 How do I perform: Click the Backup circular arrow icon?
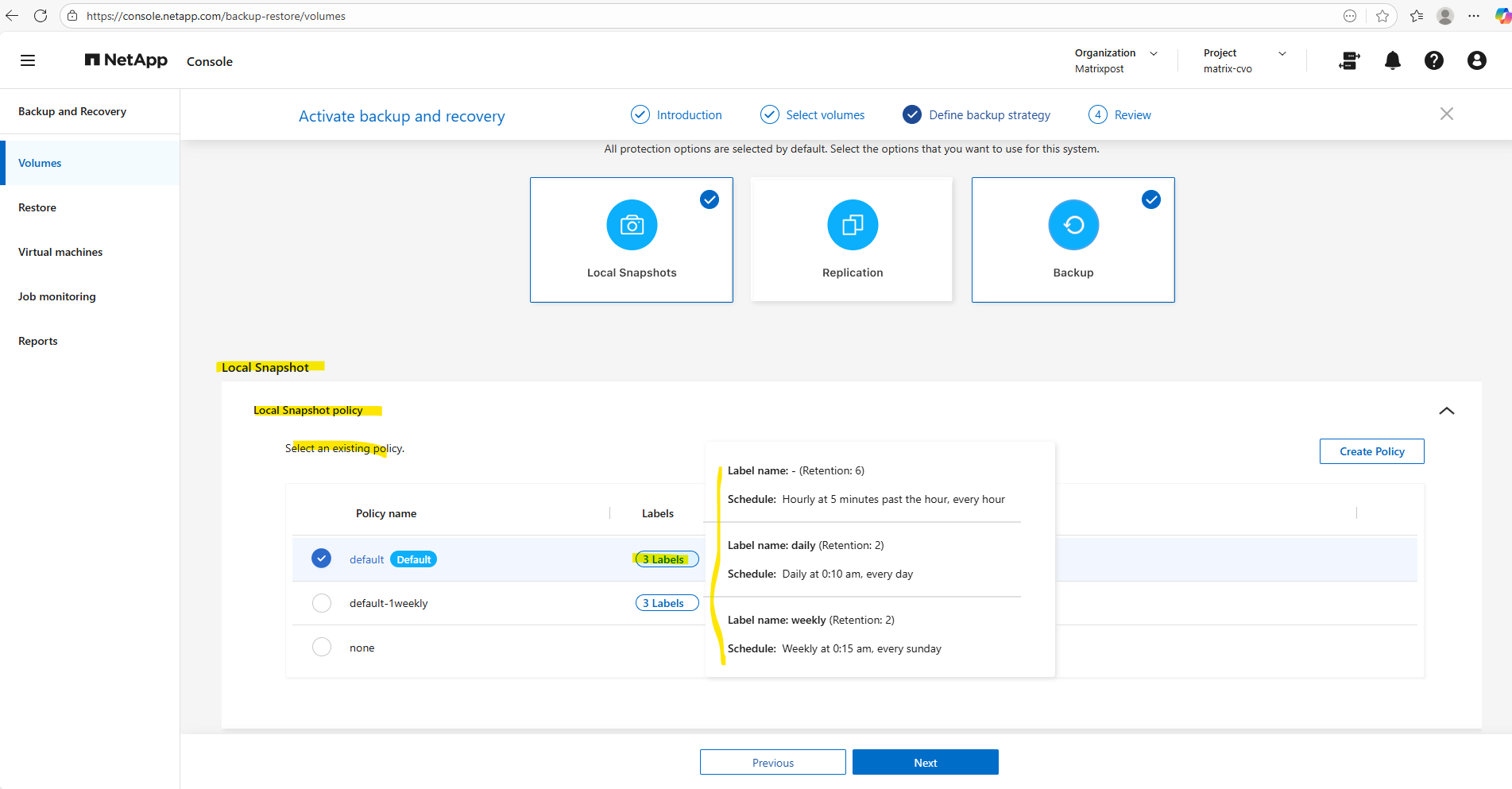(x=1073, y=225)
